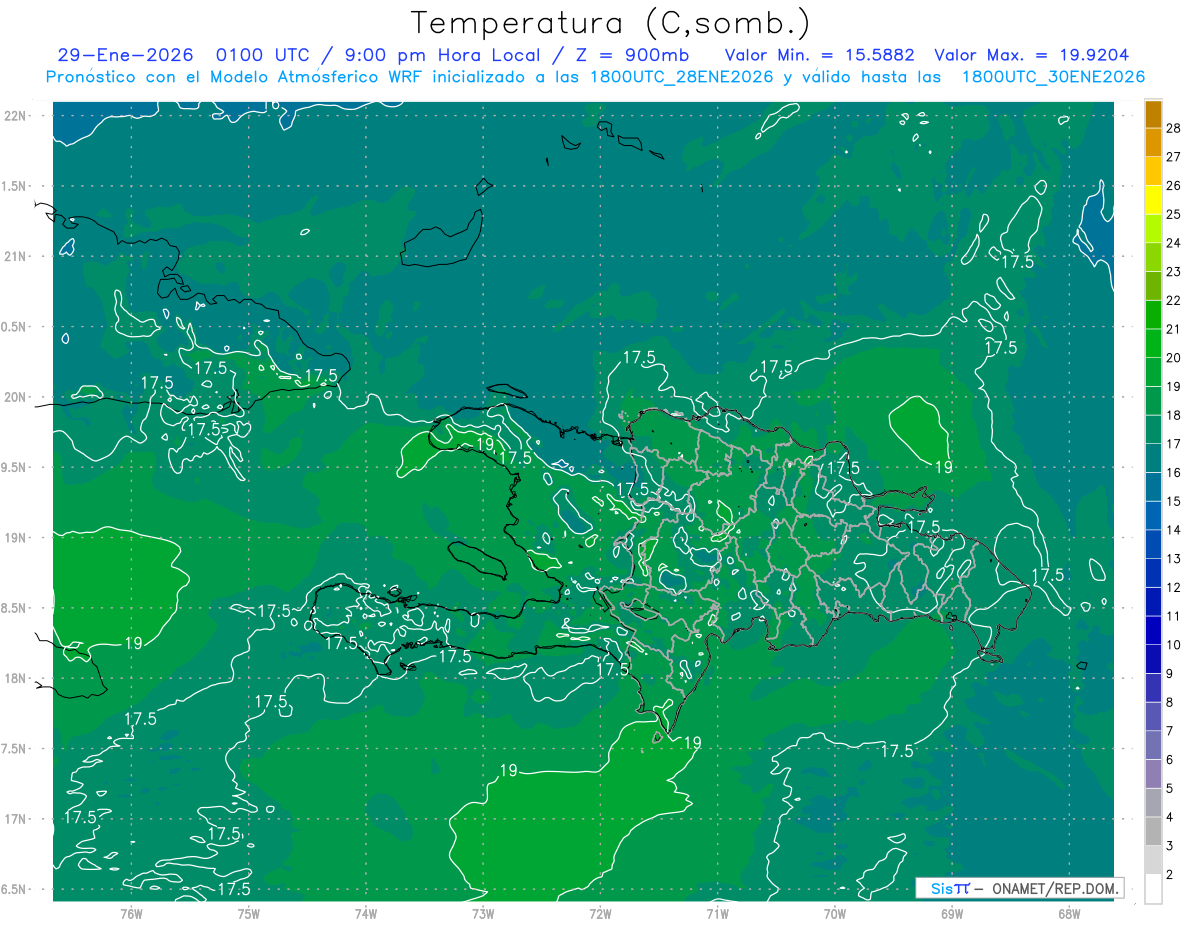
Task: Pick the yellow swatch between 25 and 26
Action: (1154, 200)
